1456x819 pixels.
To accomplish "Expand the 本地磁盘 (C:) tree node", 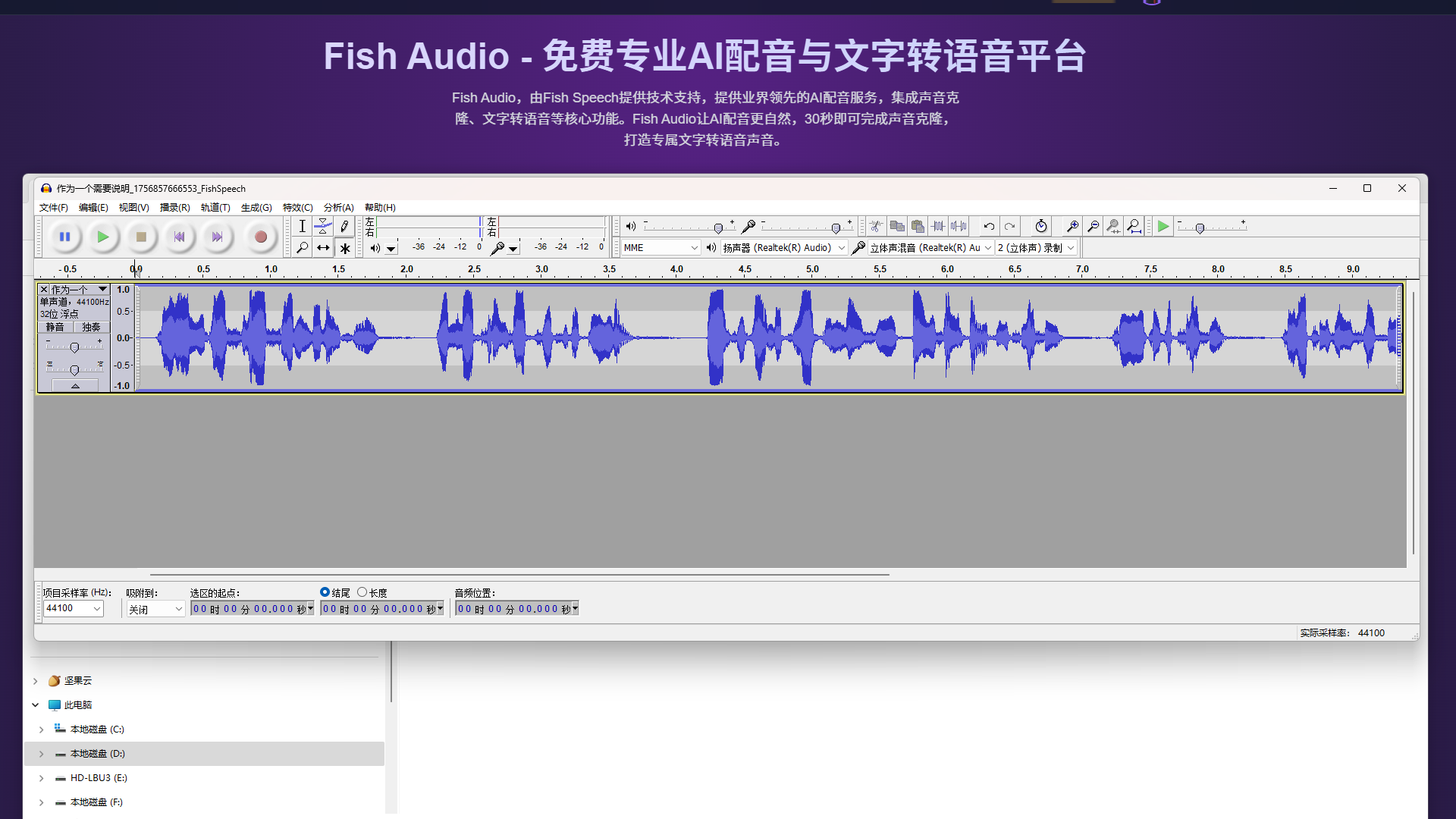I will (42, 729).
